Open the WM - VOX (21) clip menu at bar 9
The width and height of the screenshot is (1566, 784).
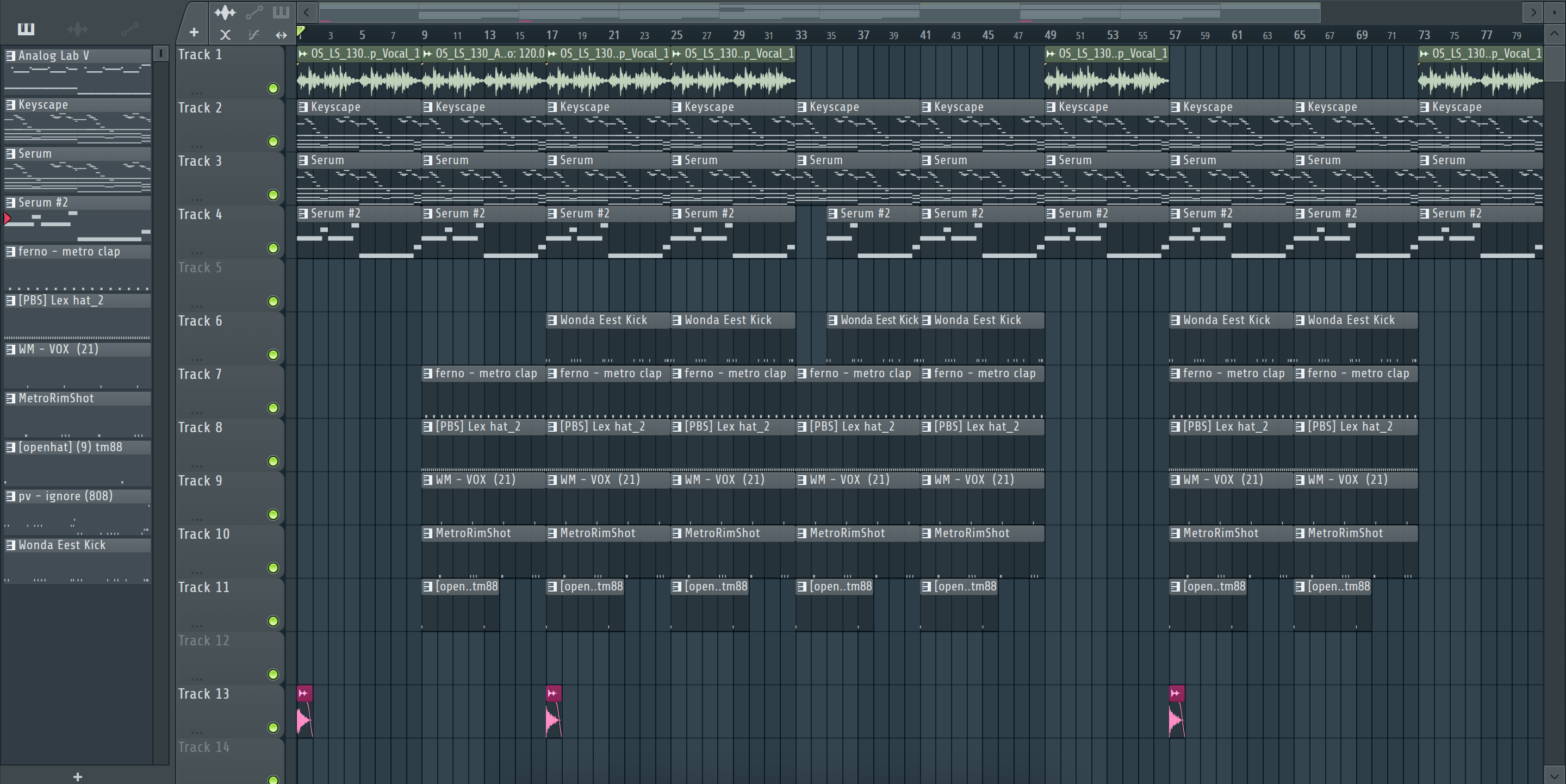(x=427, y=480)
